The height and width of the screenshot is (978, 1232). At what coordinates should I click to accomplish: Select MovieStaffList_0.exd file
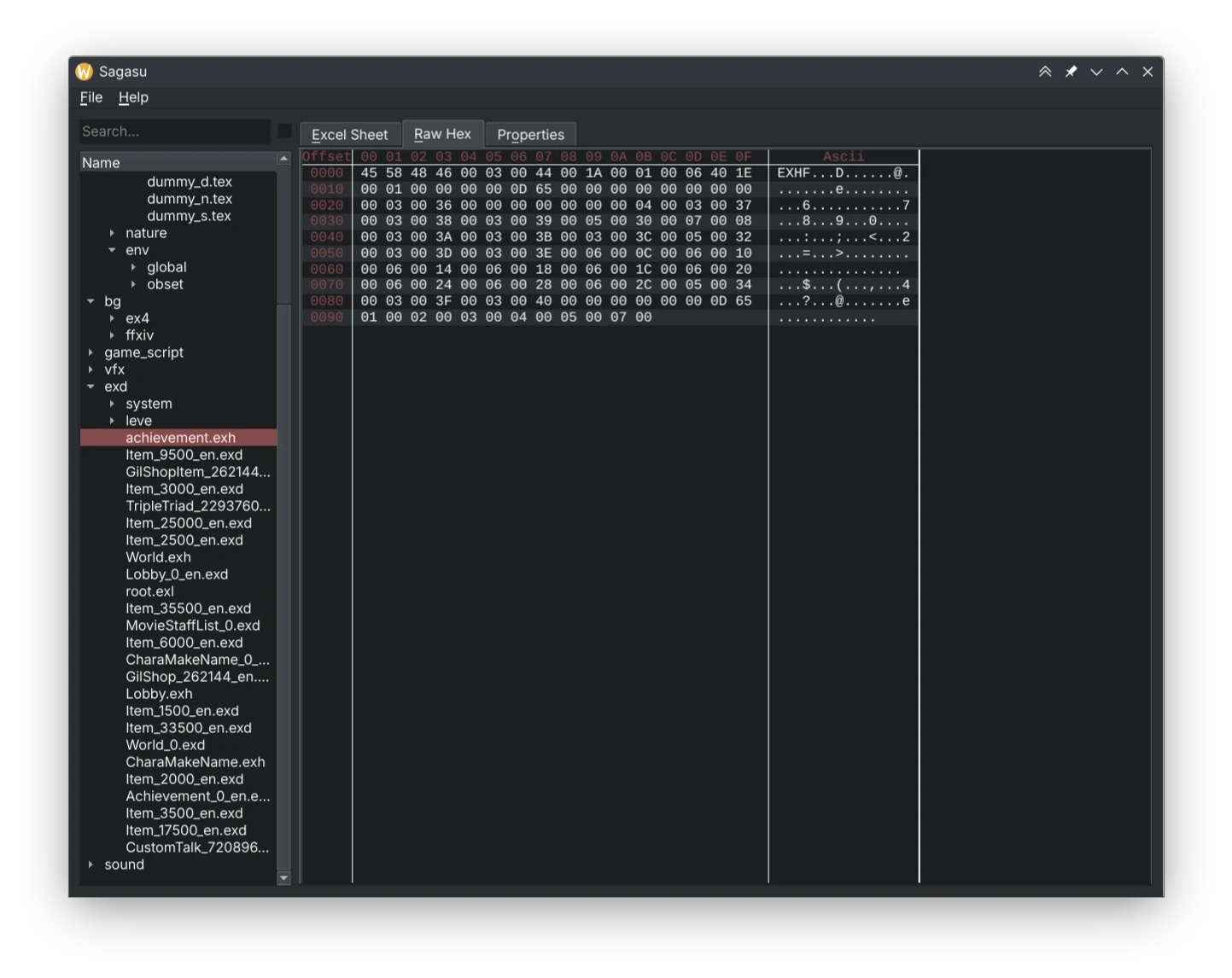192,626
